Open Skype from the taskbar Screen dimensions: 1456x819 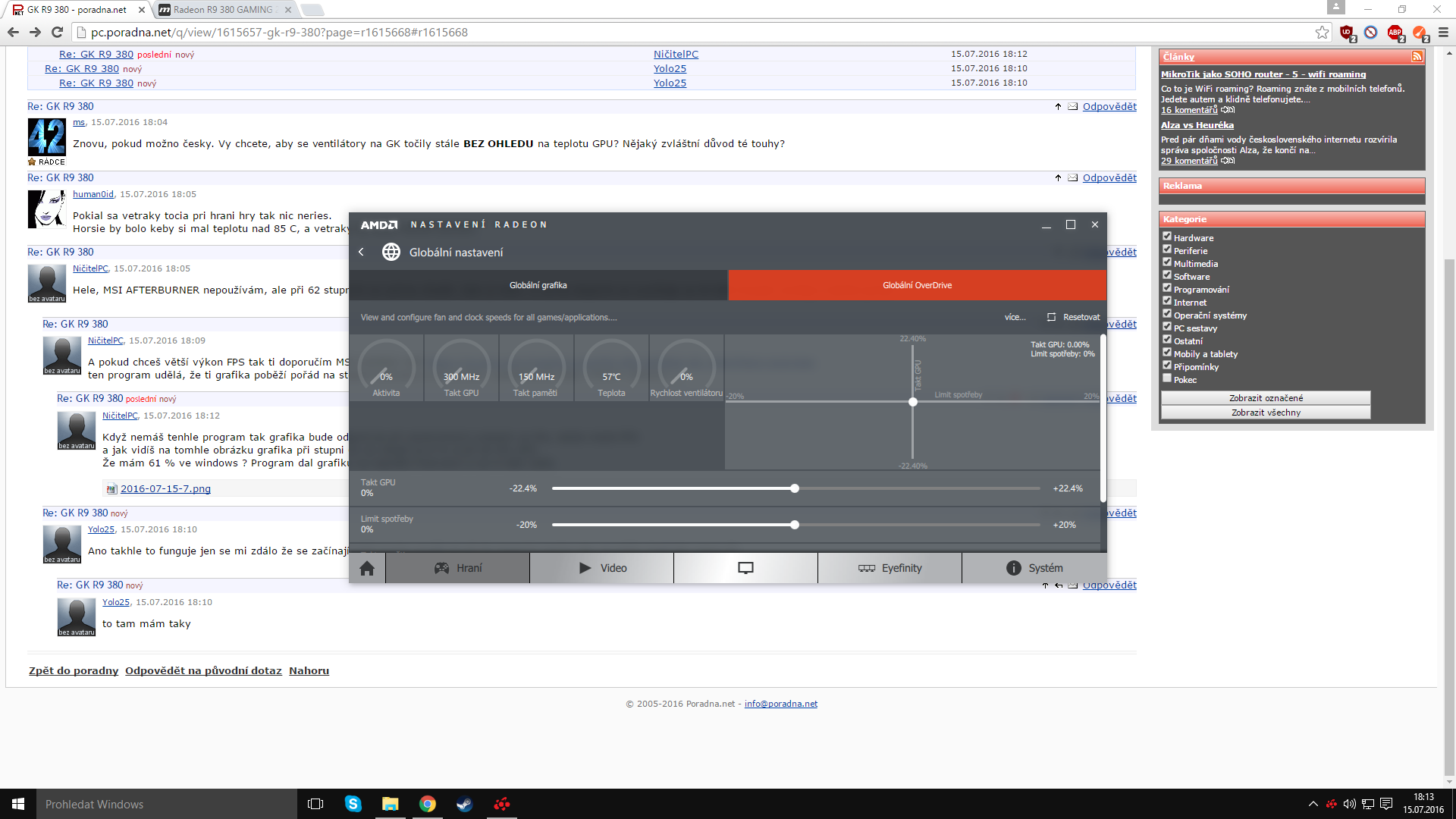point(353,804)
